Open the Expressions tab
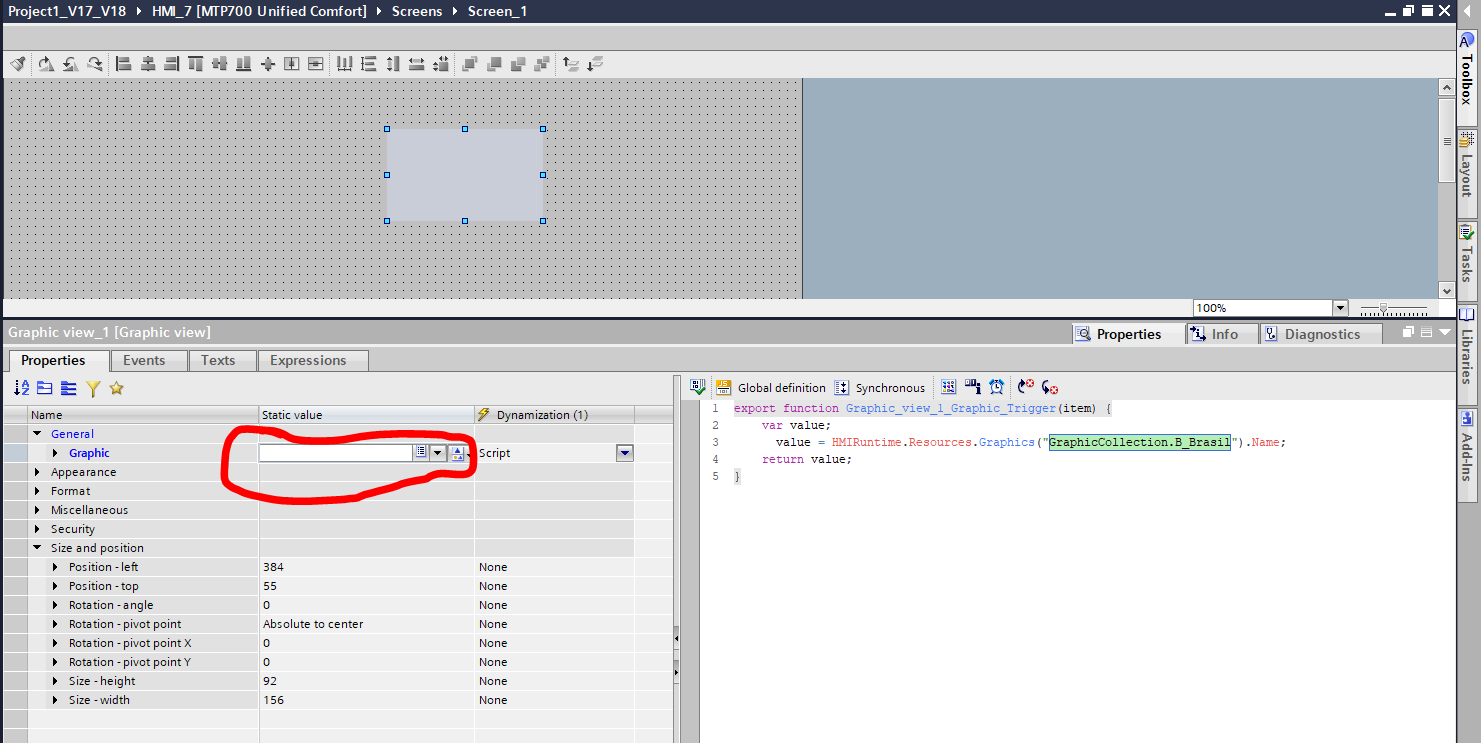Image resolution: width=1481 pixels, height=743 pixels. point(308,360)
